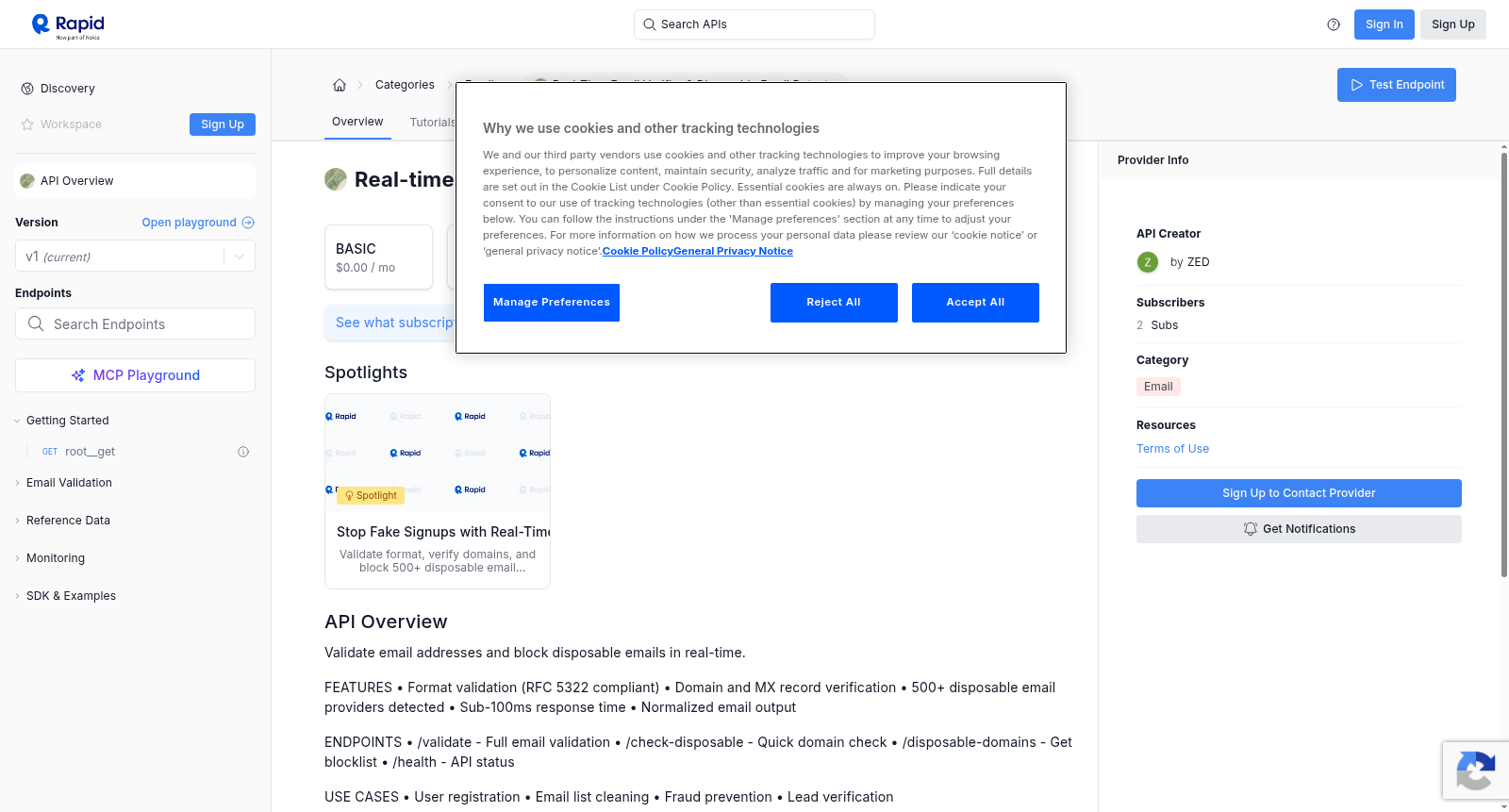Open the MCP Playground button
Image resolution: width=1509 pixels, height=812 pixels.
[x=135, y=375]
